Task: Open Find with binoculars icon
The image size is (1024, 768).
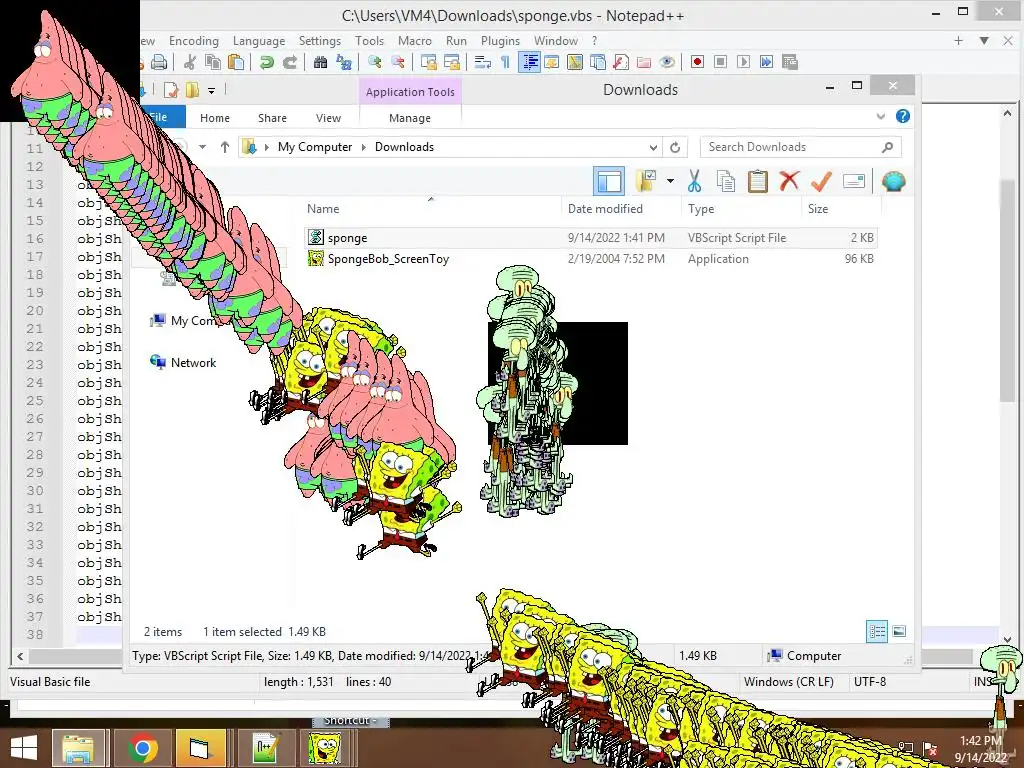Action: [x=320, y=62]
